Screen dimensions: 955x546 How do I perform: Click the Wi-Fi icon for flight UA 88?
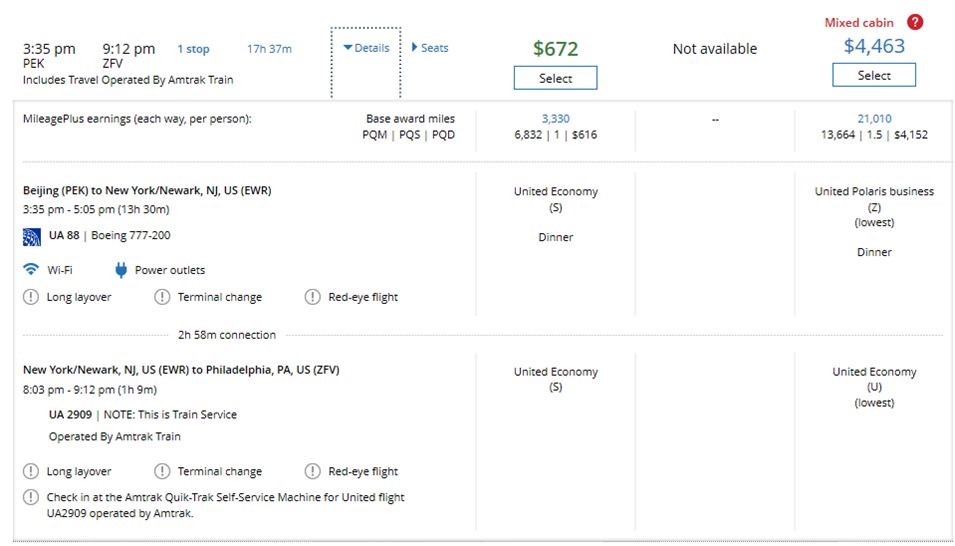pos(31,270)
